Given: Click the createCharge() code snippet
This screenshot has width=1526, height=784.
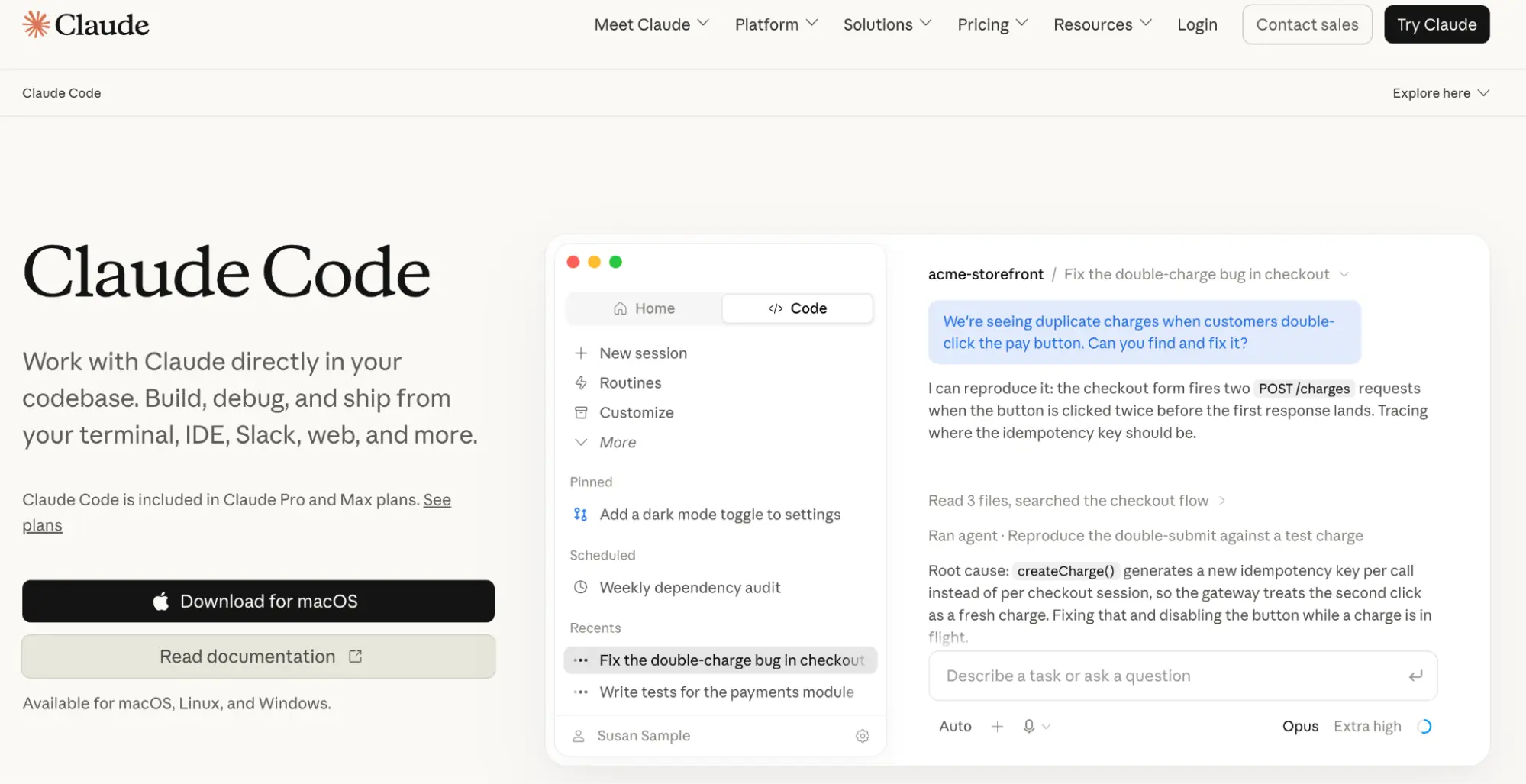Looking at the screenshot, I should tap(1066, 571).
